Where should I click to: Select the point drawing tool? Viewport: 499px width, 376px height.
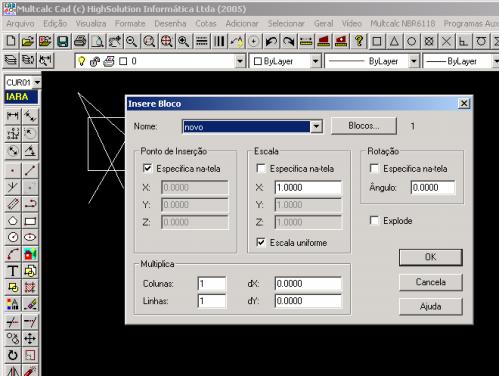[13, 171]
